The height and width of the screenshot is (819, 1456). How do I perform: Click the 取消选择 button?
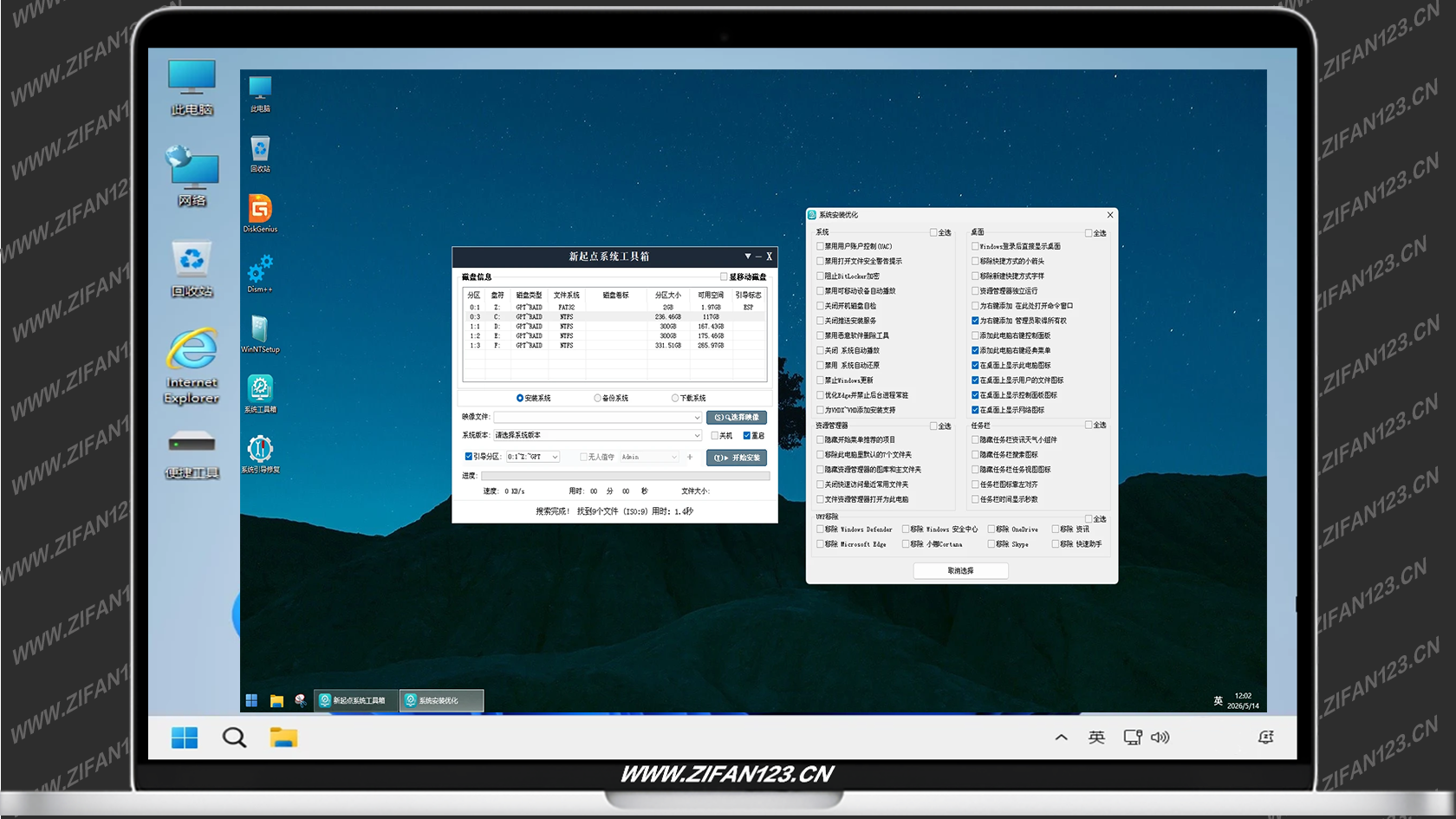click(x=960, y=571)
